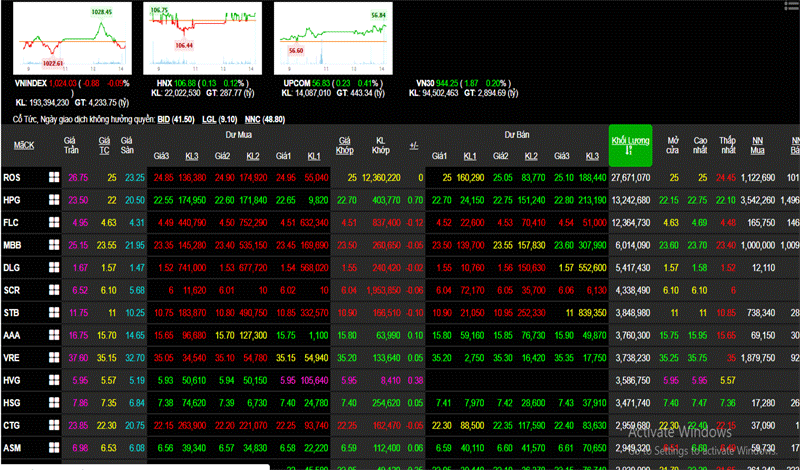Select the SCR stock symbol

[x=12, y=290]
